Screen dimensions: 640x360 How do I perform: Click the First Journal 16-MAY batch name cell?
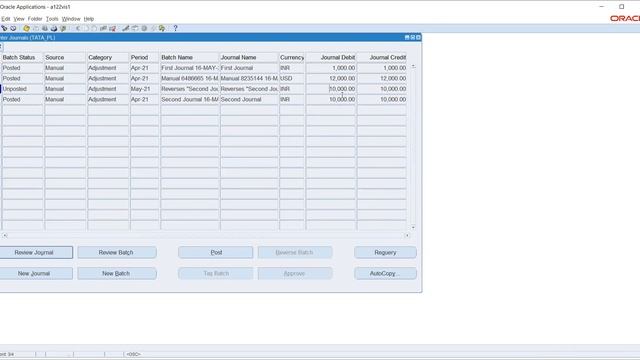pos(190,68)
